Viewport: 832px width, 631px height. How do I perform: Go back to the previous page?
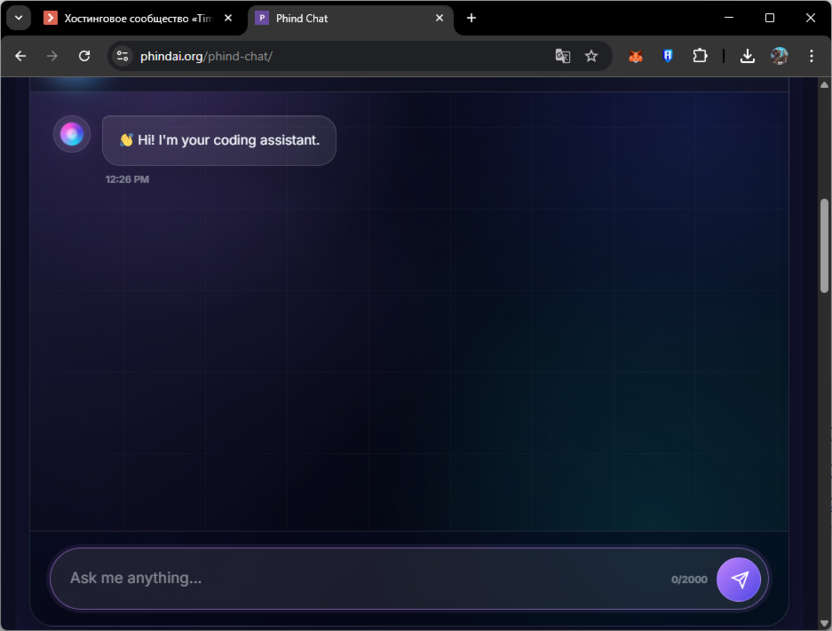[x=21, y=56]
